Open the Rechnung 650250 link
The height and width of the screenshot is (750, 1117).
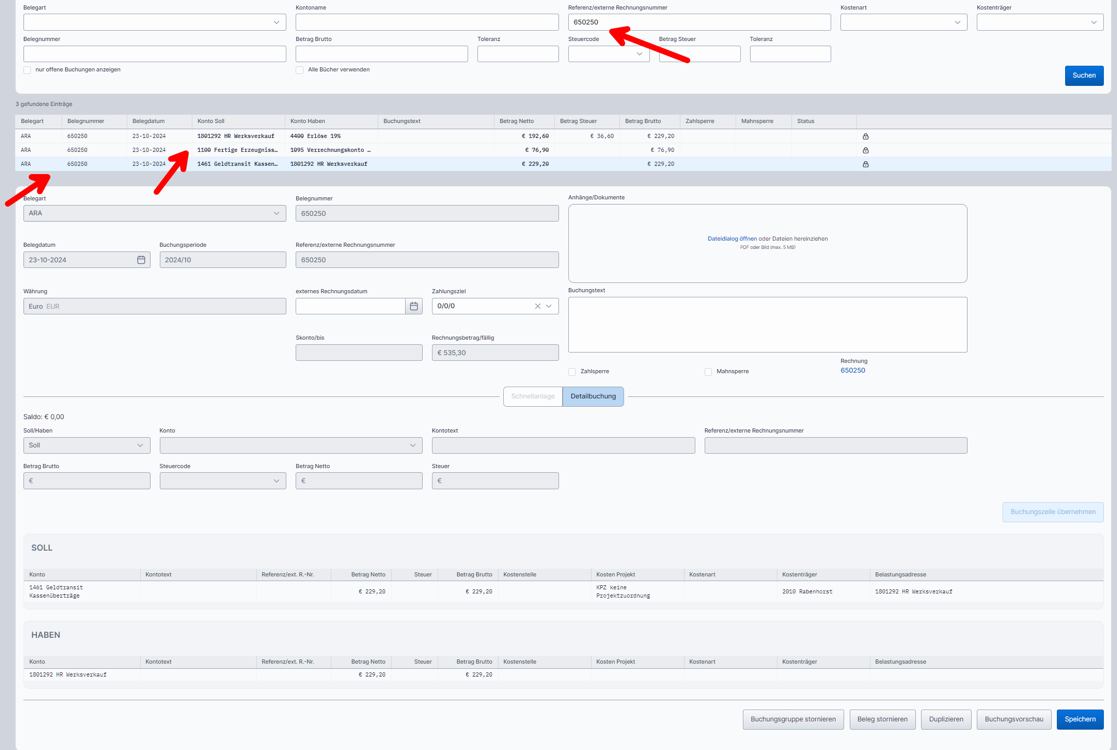pyautogui.click(x=853, y=371)
